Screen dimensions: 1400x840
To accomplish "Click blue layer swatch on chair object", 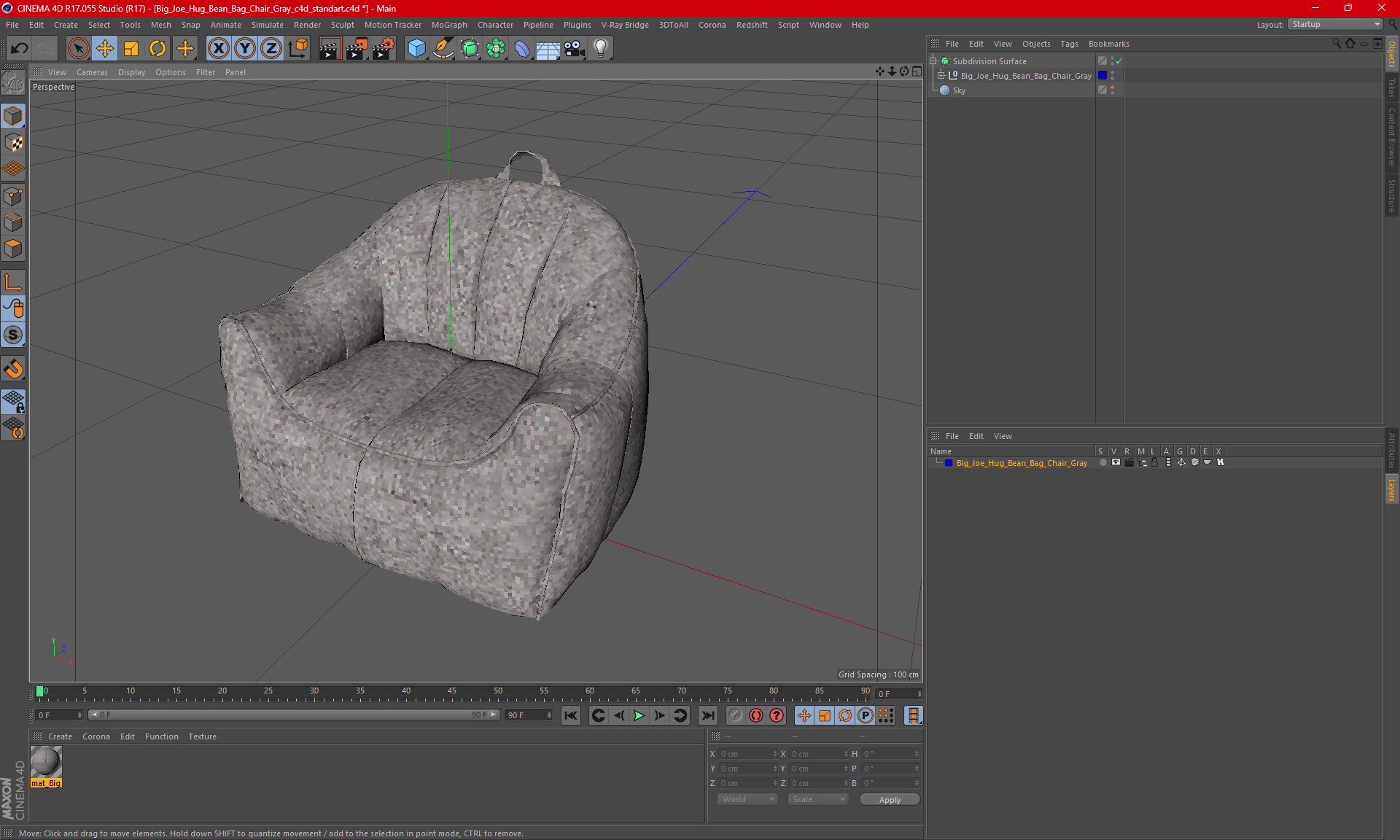I will coord(1102,75).
